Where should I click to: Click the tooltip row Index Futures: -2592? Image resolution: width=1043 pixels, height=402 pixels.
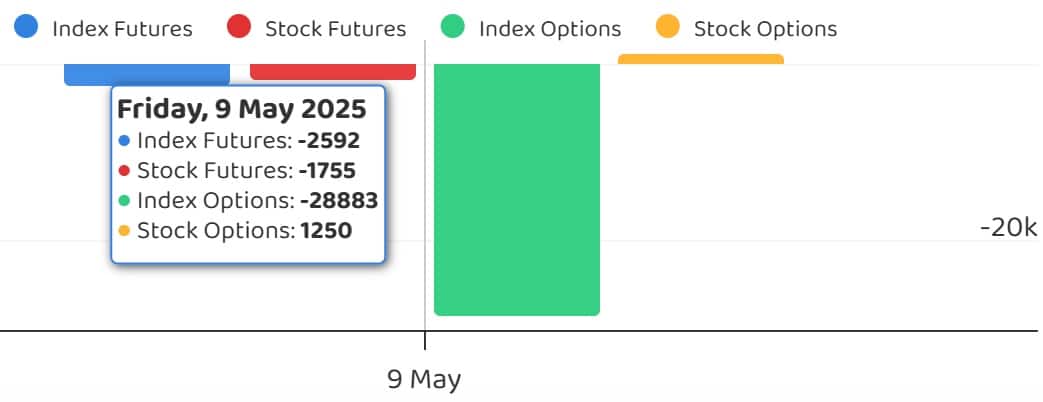pyautogui.click(x=239, y=141)
